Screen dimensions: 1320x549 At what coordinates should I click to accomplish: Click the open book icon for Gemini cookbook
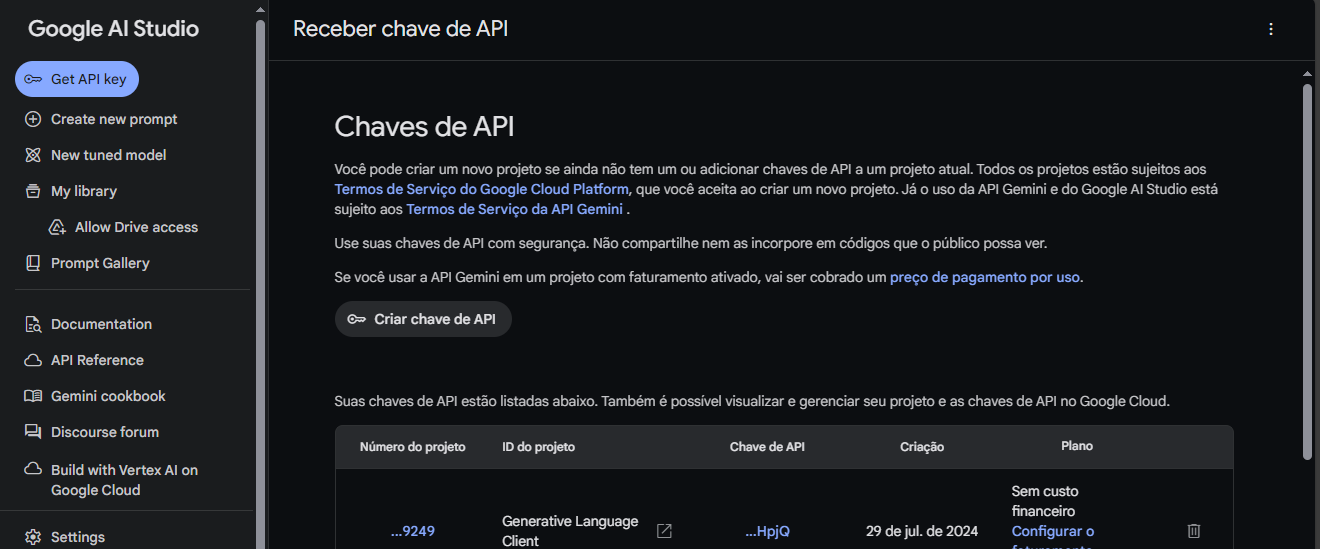click(33, 396)
